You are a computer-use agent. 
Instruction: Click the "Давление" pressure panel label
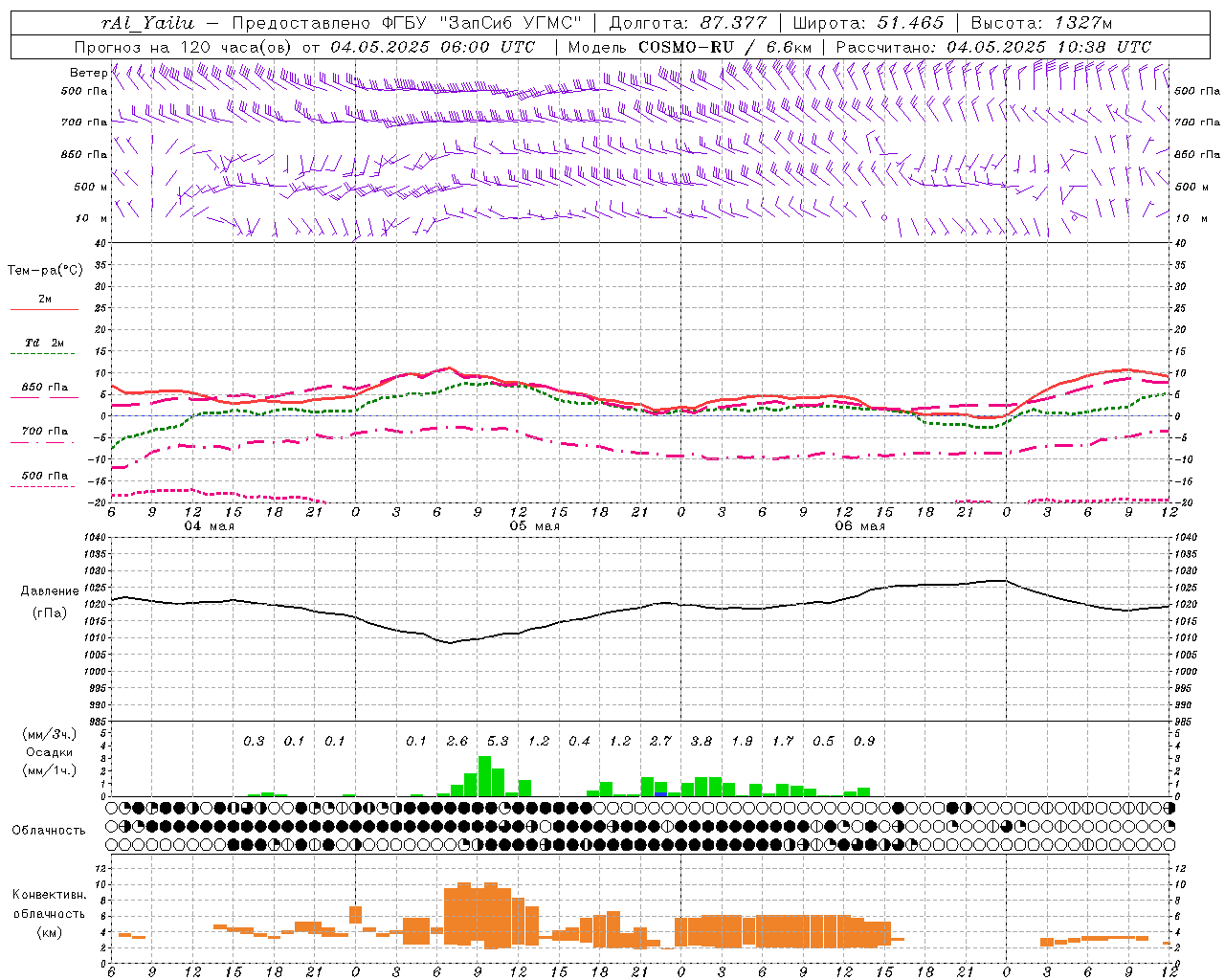point(50,591)
